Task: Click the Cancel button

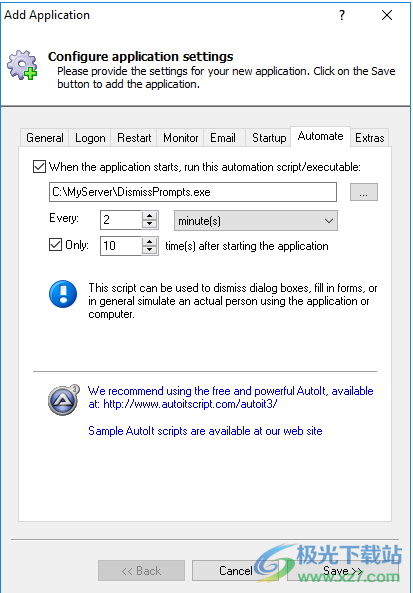Action: (235, 570)
